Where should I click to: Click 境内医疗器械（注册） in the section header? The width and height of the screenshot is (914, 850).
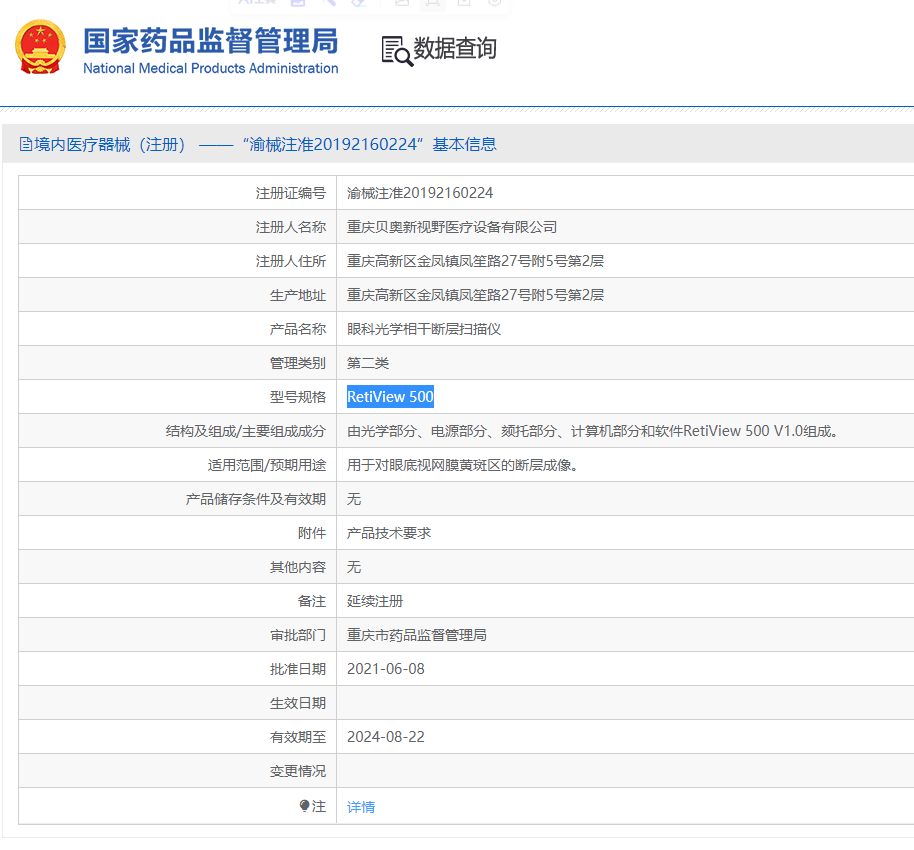pos(110,144)
